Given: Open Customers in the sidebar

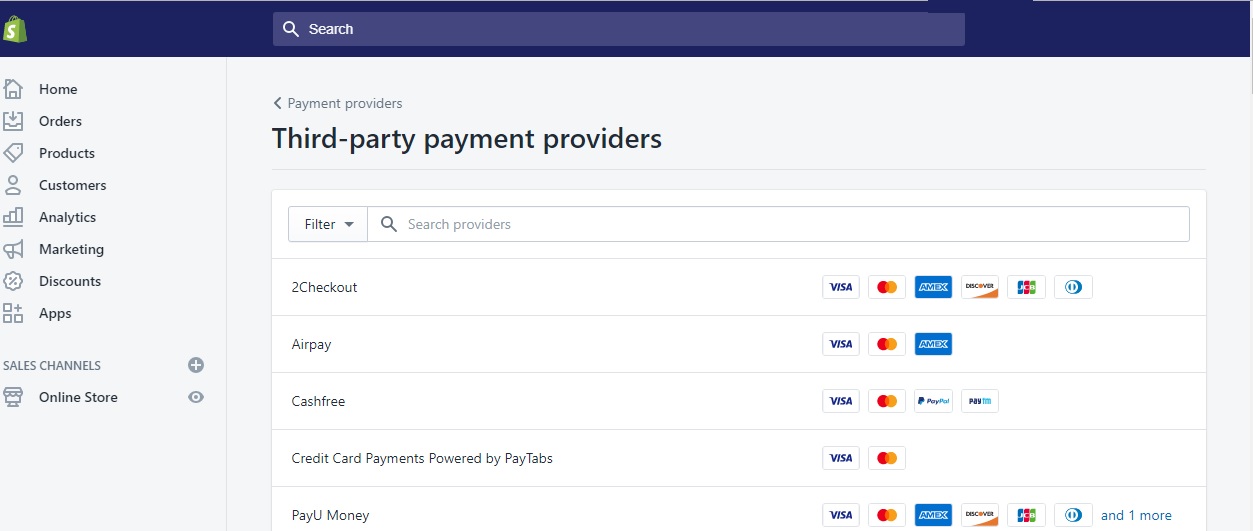Looking at the screenshot, I should coord(72,185).
